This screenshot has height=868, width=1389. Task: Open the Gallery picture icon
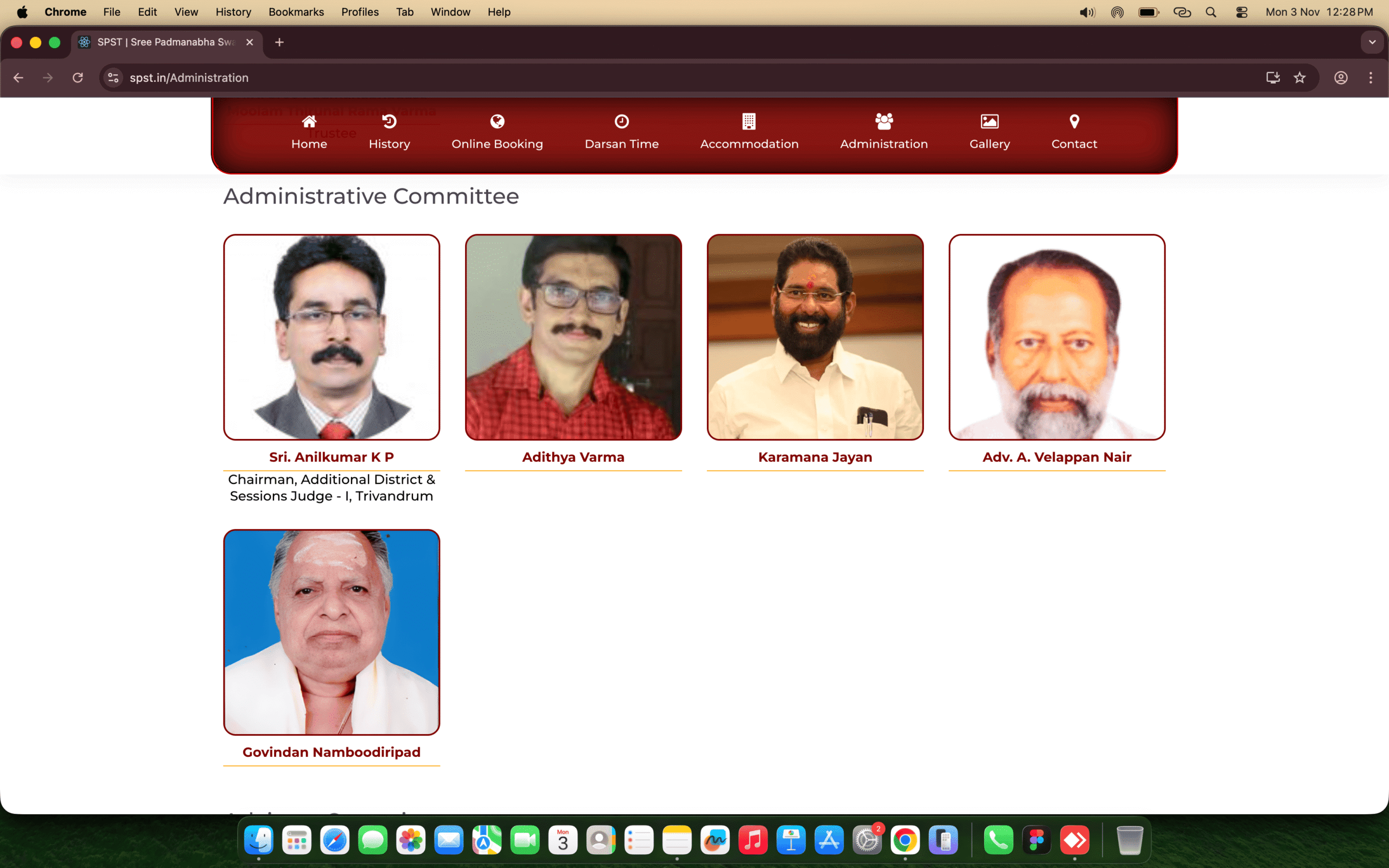tap(990, 121)
